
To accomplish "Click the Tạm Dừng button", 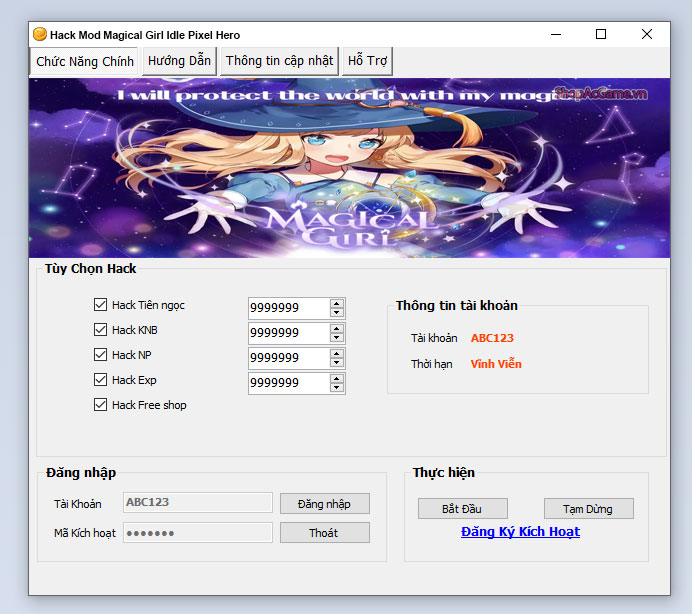I will [589, 509].
